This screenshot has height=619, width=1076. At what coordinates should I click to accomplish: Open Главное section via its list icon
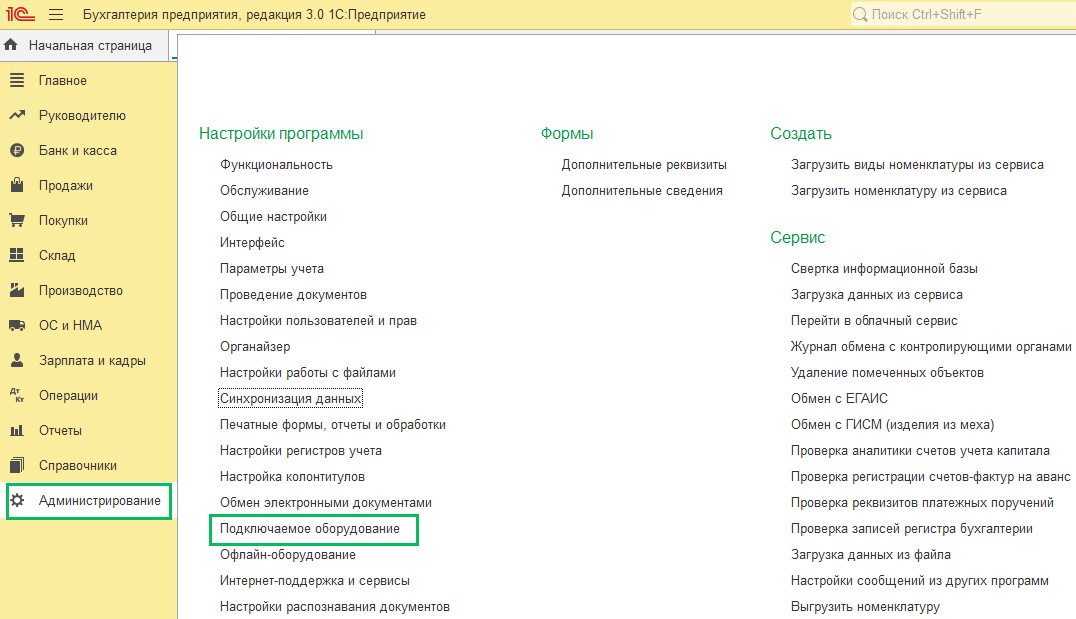(16, 81)
